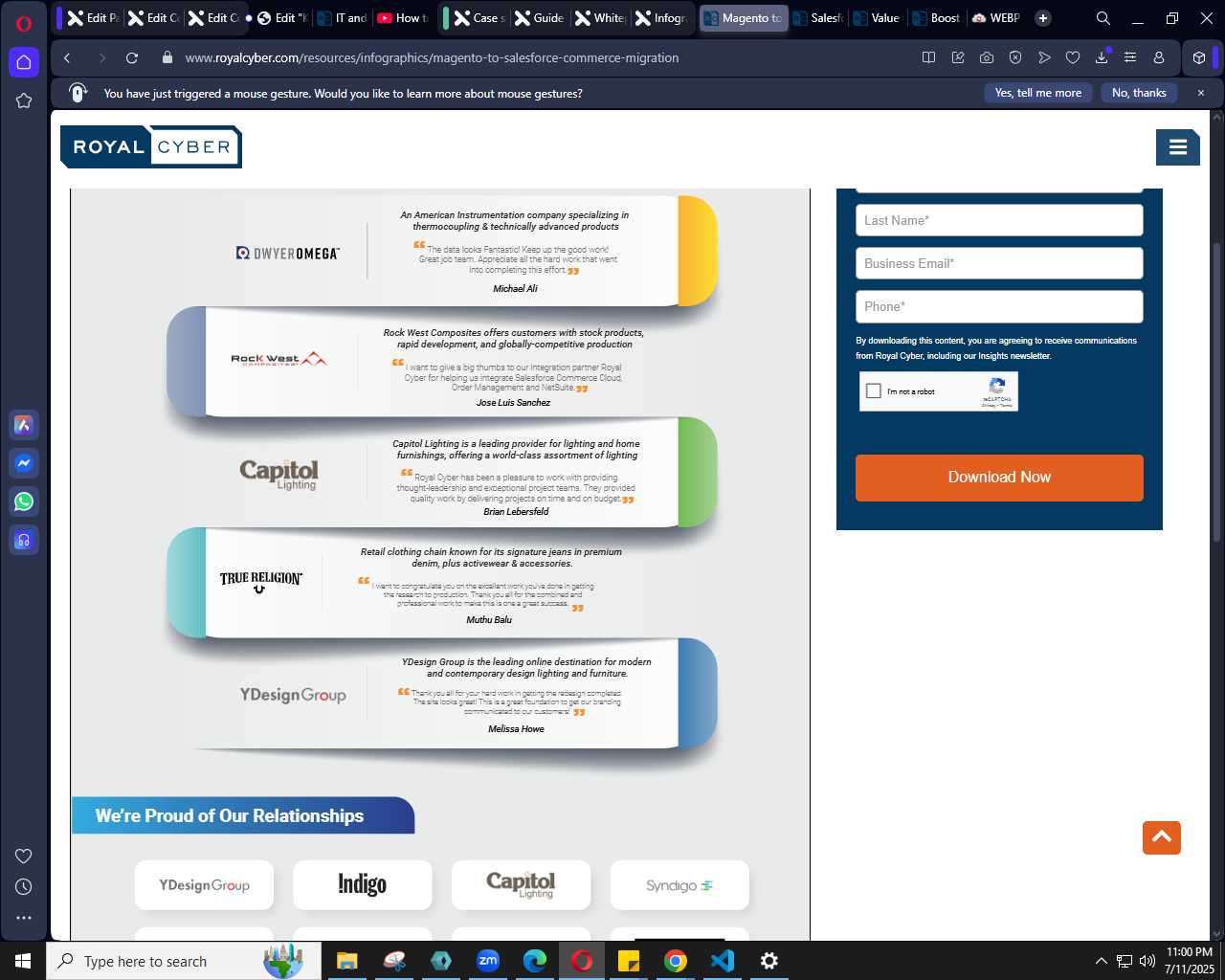Click the Last Name input field
The height and width of the screenshot is (980, 1225).
(999, 220)
